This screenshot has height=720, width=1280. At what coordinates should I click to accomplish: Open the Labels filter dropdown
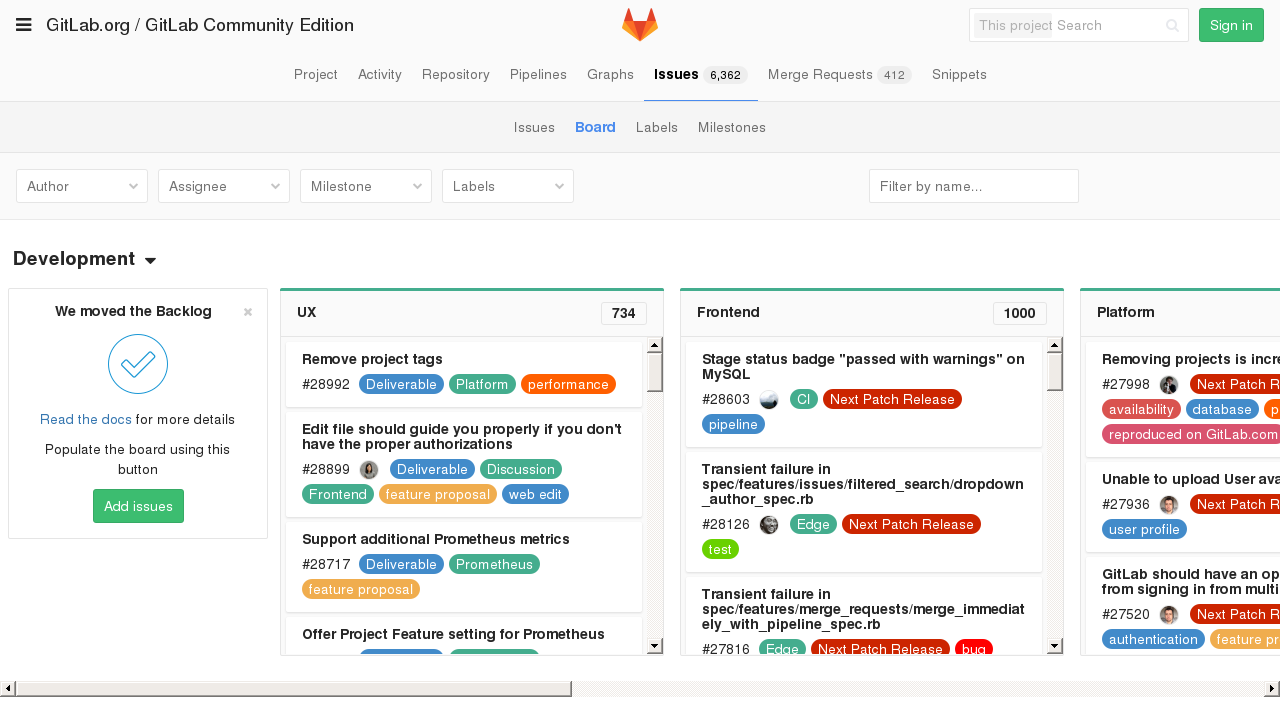coord(508,186)
